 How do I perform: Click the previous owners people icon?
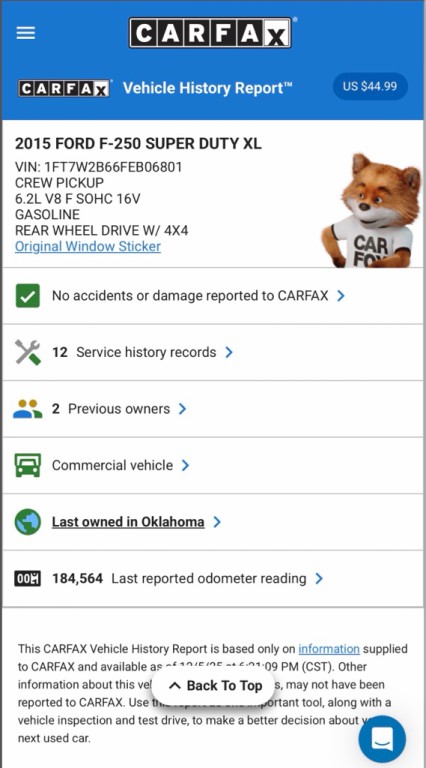27,409
